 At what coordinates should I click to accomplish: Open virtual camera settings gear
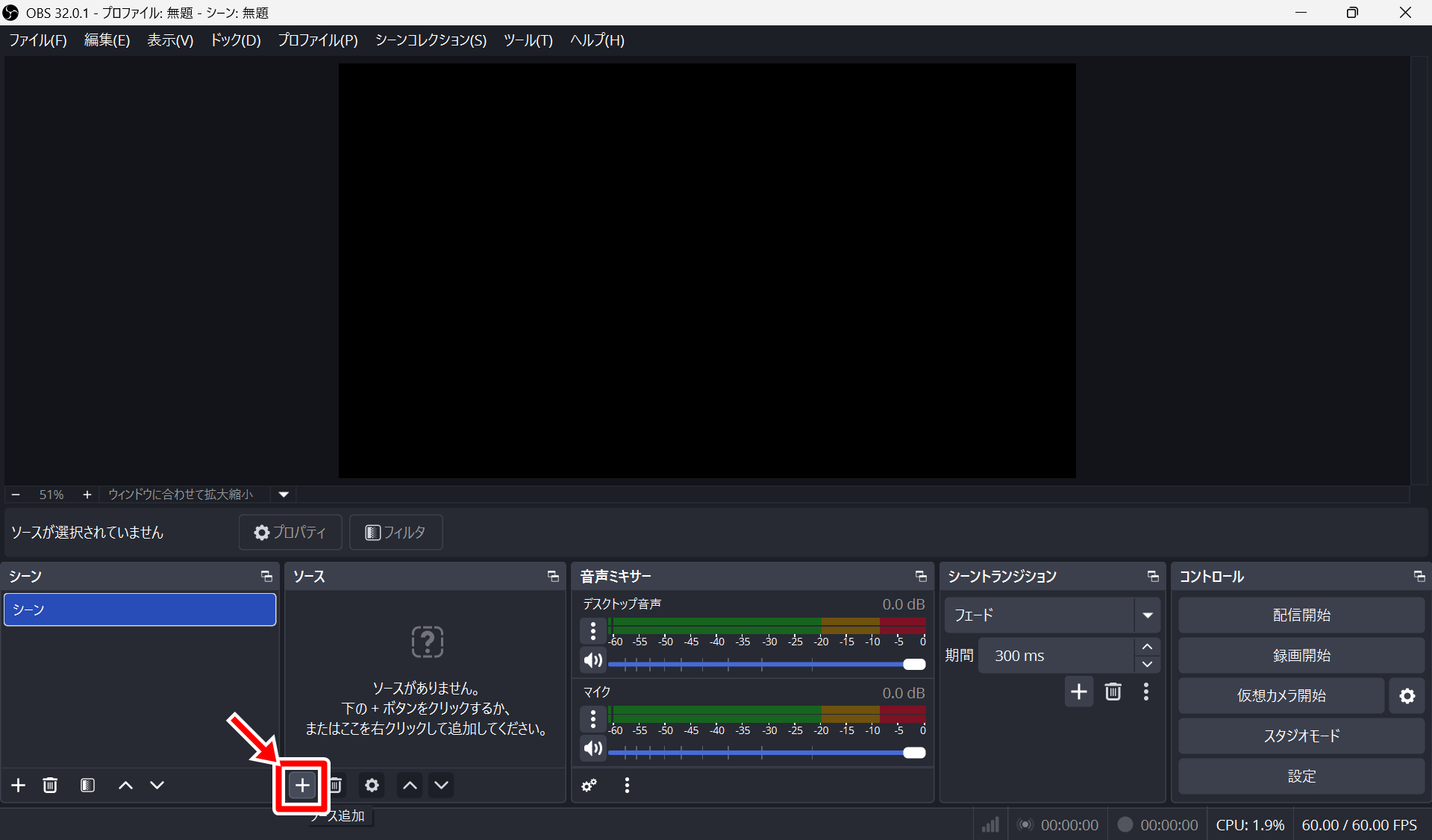(x=1407, y=696)
